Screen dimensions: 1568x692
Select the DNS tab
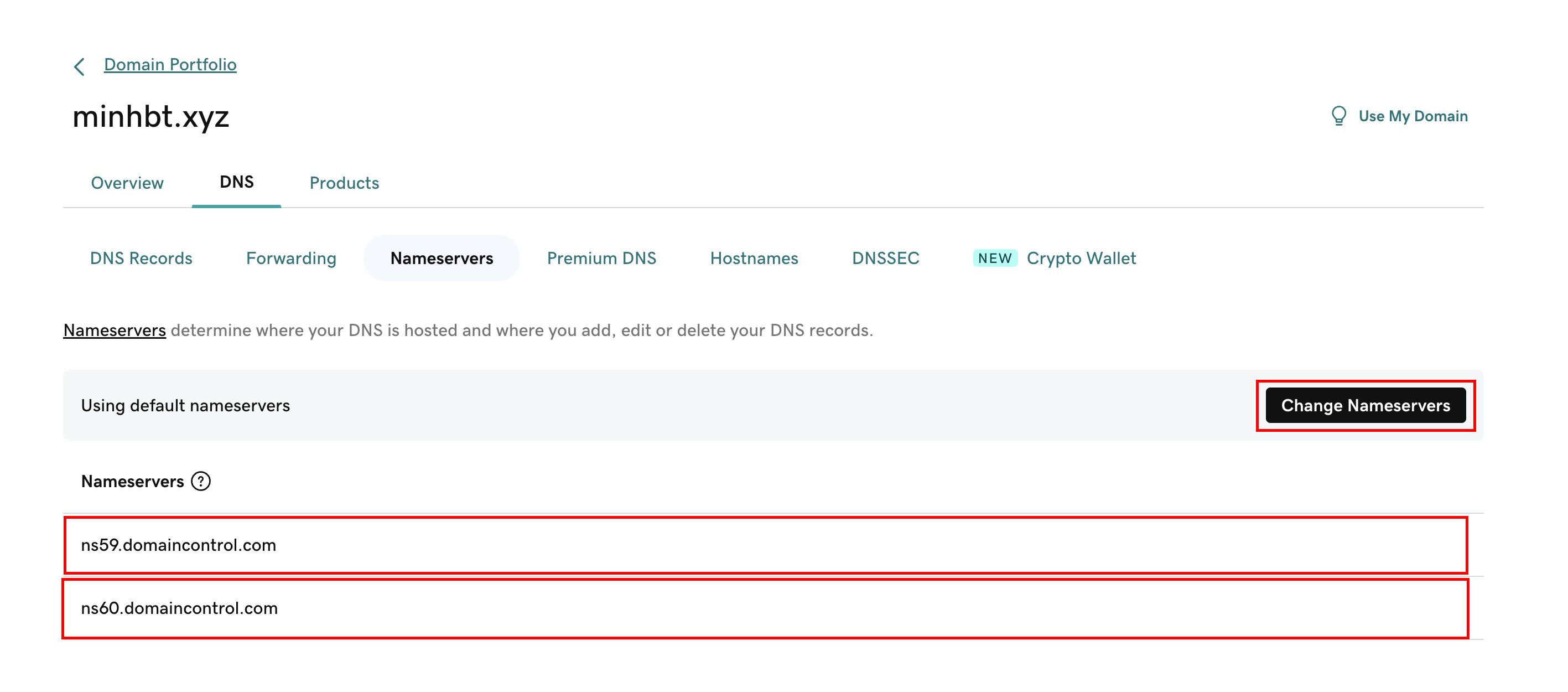coord(236,182)
